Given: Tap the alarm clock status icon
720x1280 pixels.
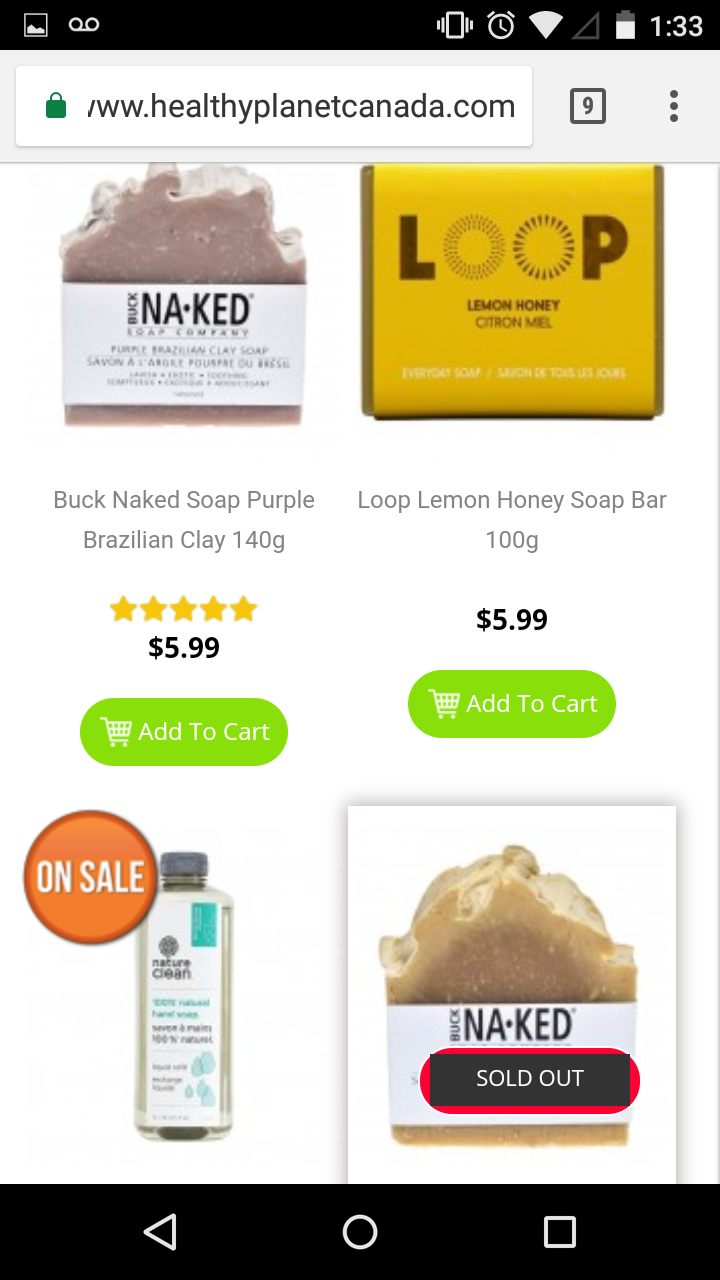Looking at the screenshot, I should click(501, 25).
